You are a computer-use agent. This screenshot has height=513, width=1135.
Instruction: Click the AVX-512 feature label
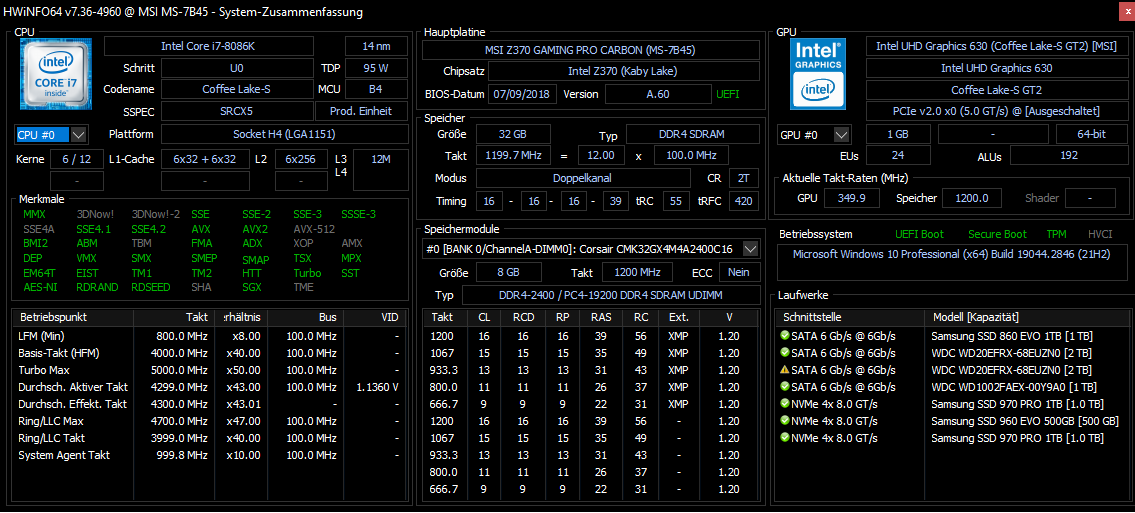point(313,229)
